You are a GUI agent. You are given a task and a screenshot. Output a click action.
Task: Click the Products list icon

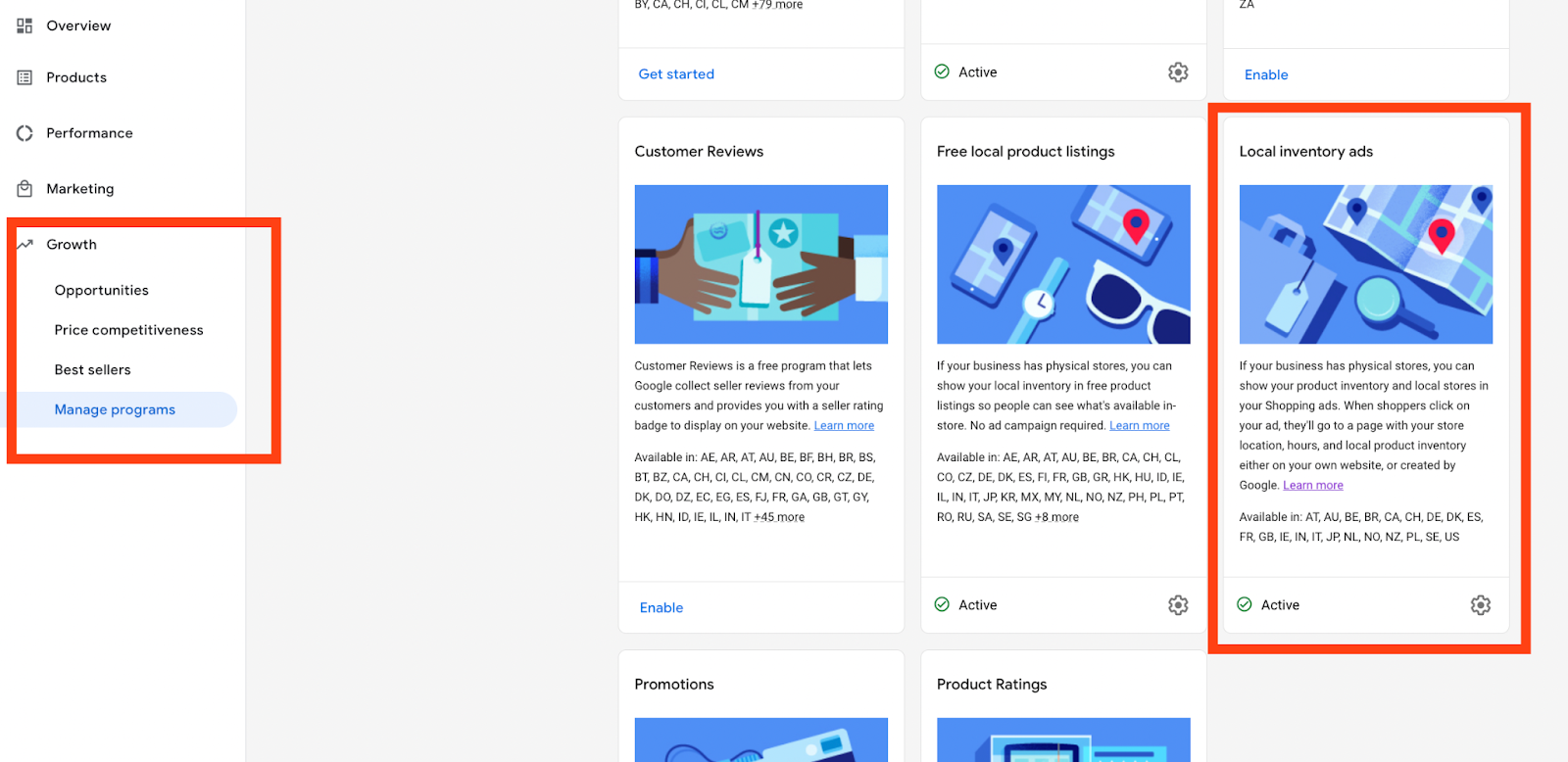(x=24, y=77)
